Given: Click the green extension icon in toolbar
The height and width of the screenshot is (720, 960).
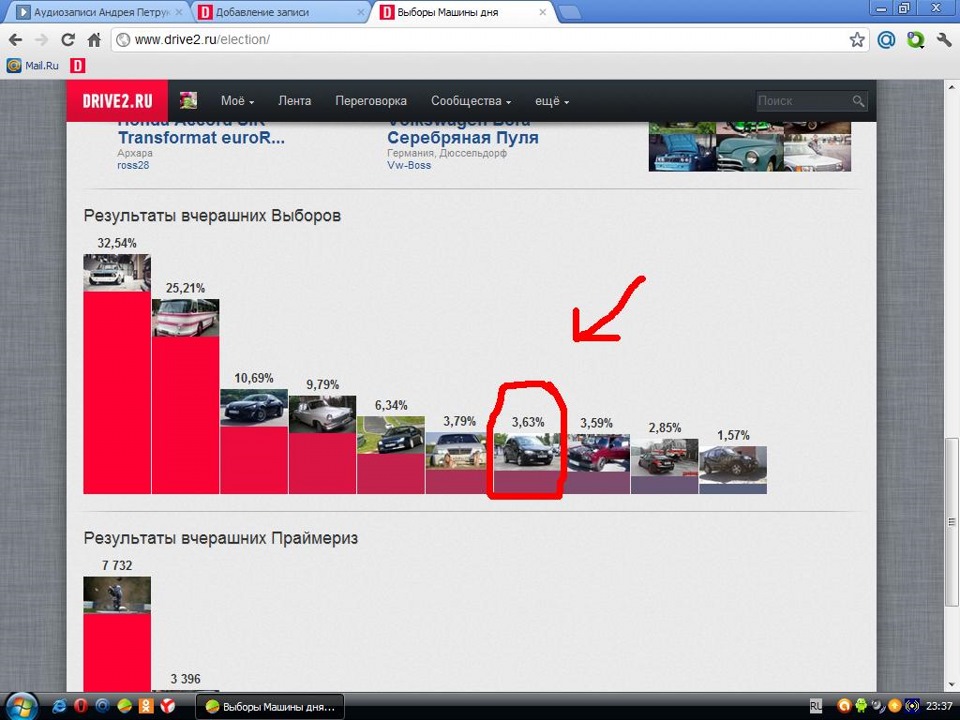Looking at the screenshot, I should click(915, 40).
